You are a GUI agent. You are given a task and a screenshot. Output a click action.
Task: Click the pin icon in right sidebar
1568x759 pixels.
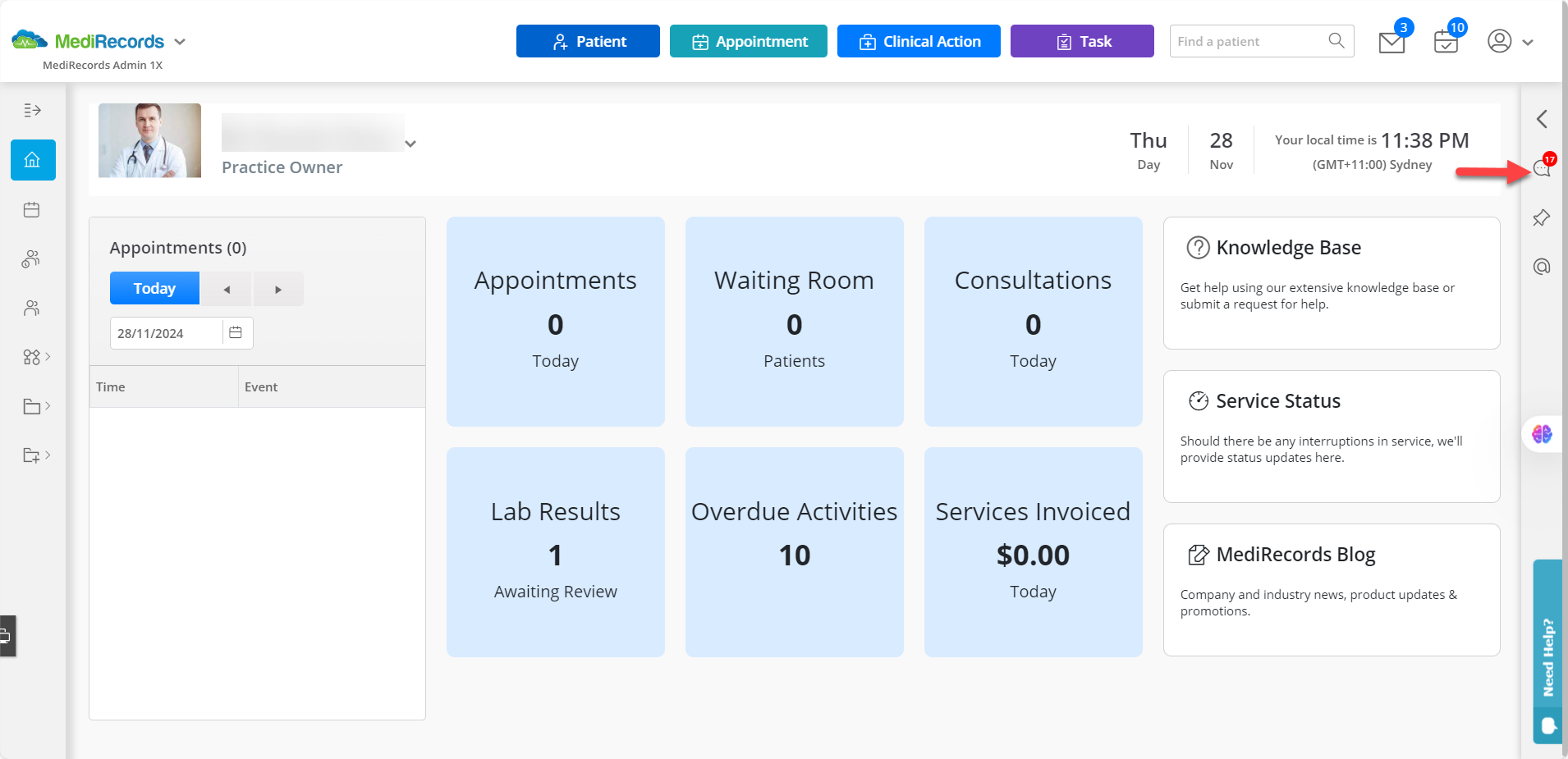(1542, 217)
